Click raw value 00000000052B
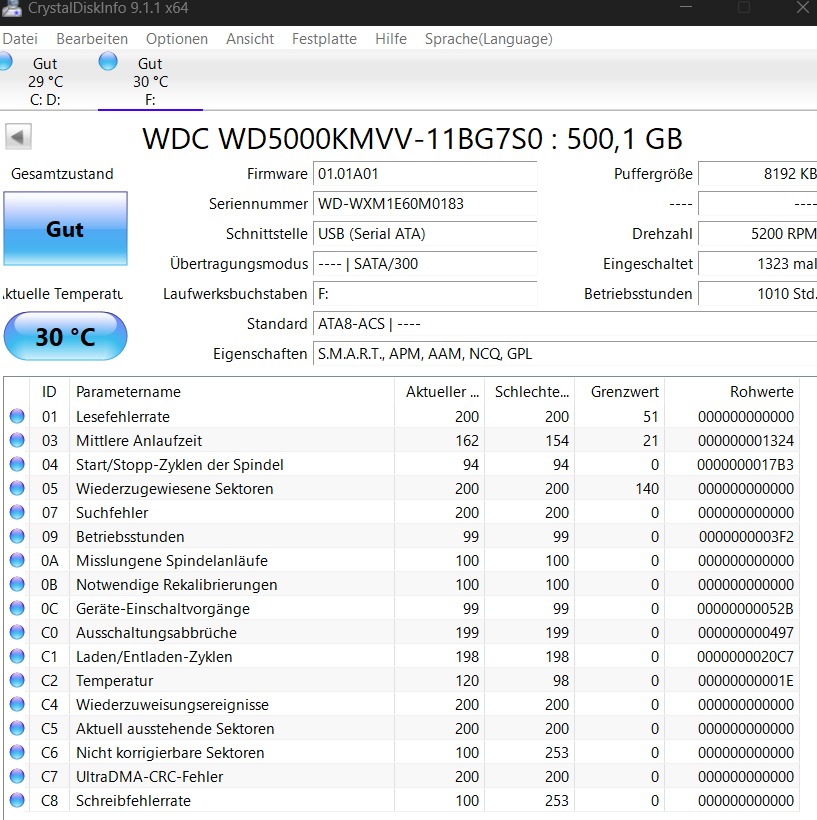 pyautogui.click(x=745, y=609)
